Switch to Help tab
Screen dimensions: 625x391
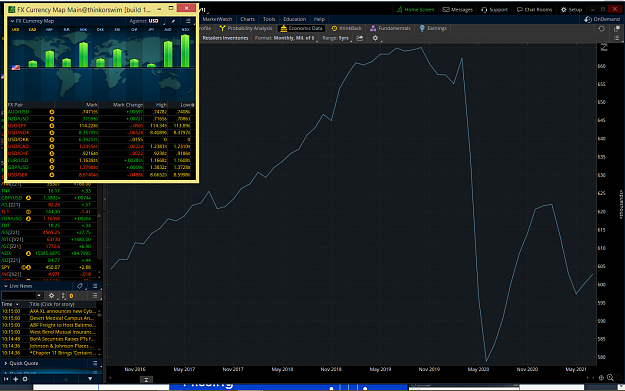coord(319,19)
